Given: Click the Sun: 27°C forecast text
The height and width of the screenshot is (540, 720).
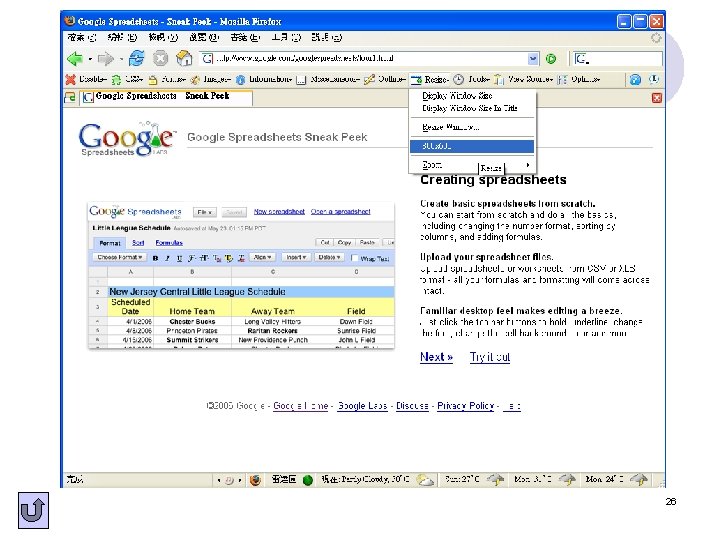Looking at the screenshot, I should 462,479.
